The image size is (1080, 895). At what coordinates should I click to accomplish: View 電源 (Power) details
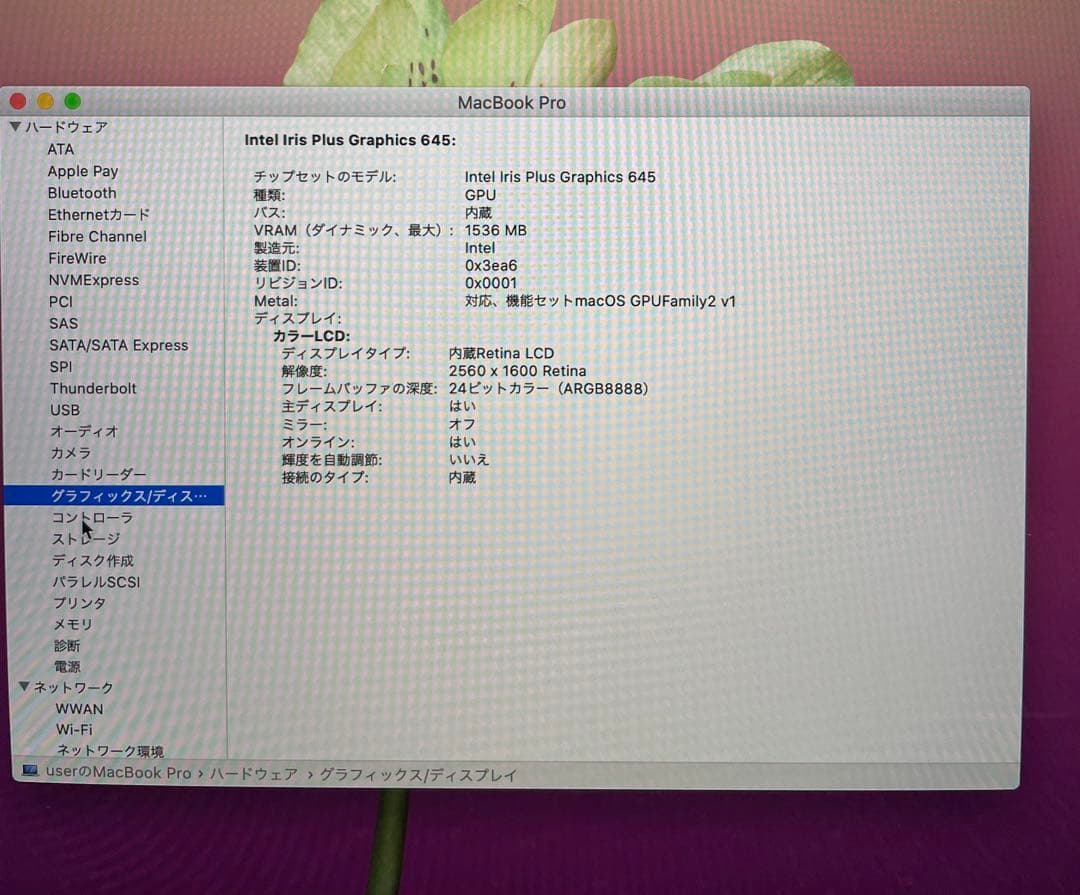pos(67,667)
